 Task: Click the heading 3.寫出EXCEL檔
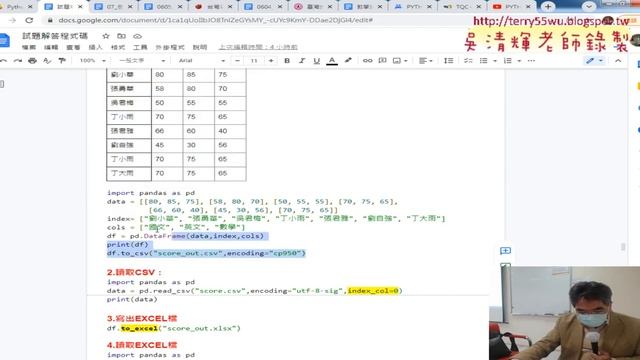142,318
